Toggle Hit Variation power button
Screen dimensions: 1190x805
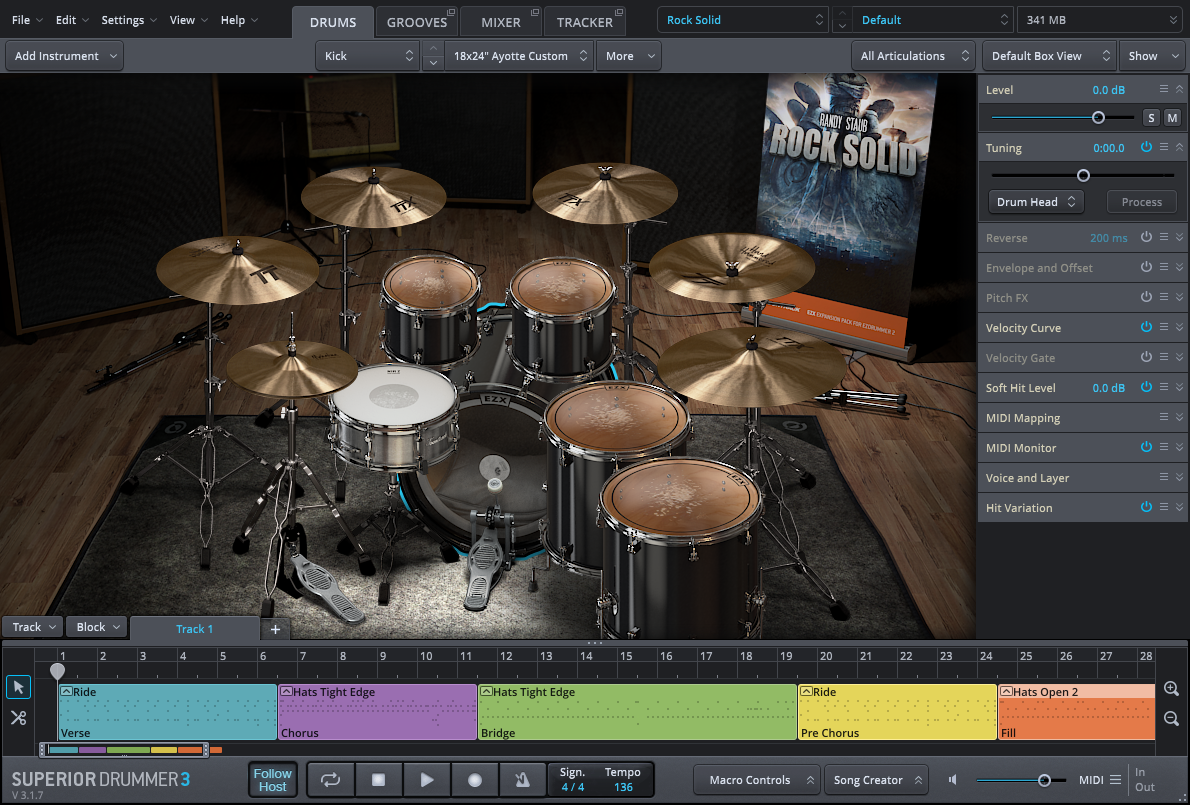pos(1146,507)
